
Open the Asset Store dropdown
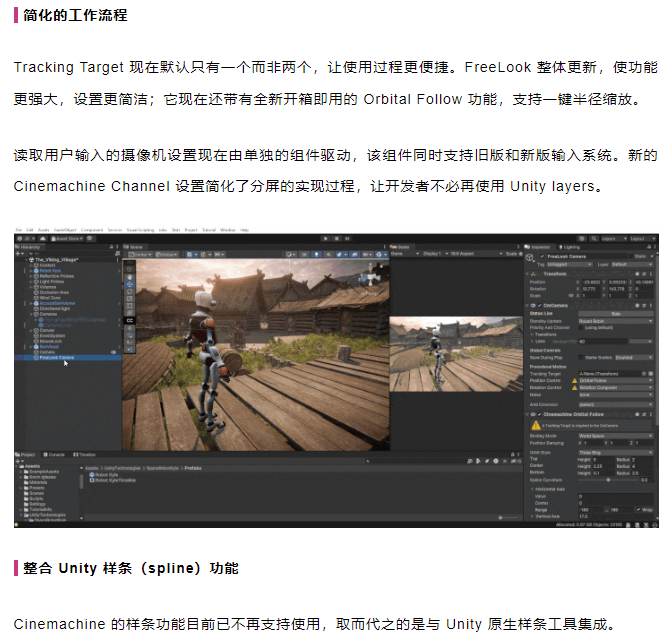68,238
